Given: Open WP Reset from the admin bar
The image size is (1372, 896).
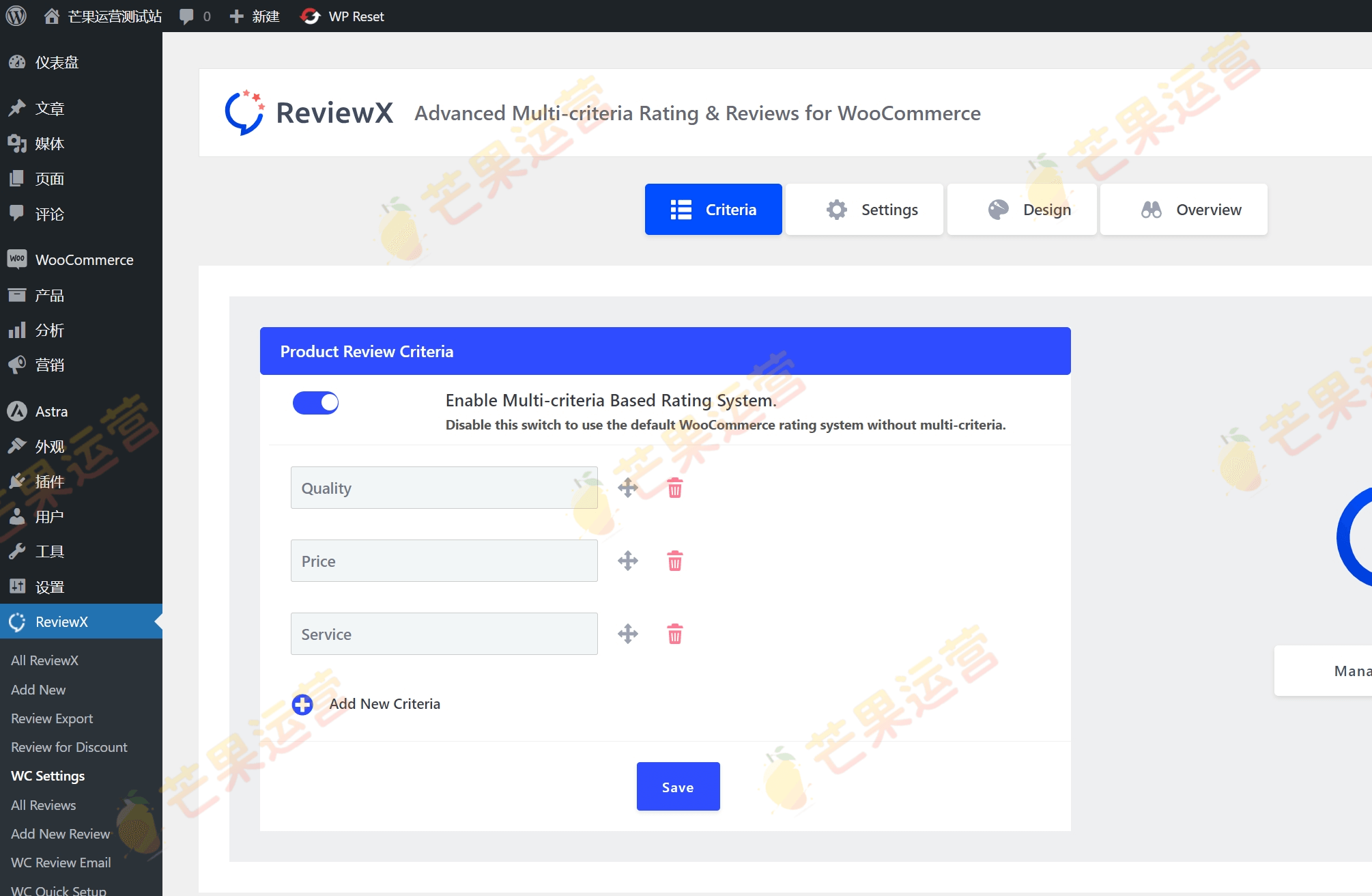Looking at the screenshot, I should (343, 16).
